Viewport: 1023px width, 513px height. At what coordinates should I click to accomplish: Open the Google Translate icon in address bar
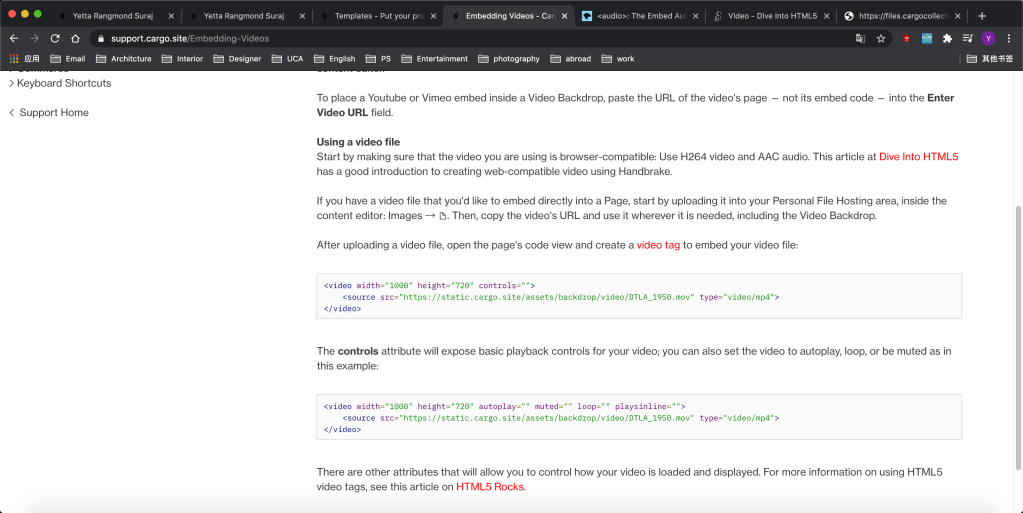pos(860,38)
